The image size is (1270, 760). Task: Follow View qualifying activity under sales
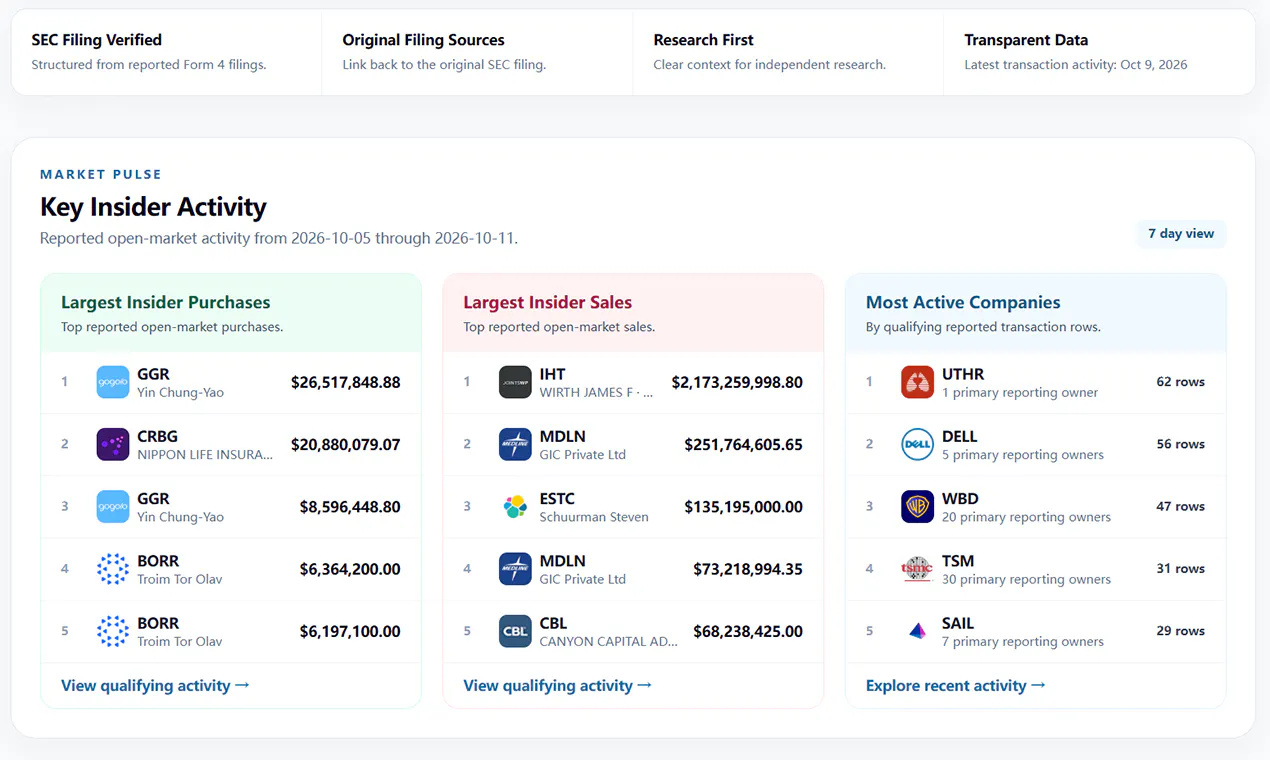tap(557, 685)
